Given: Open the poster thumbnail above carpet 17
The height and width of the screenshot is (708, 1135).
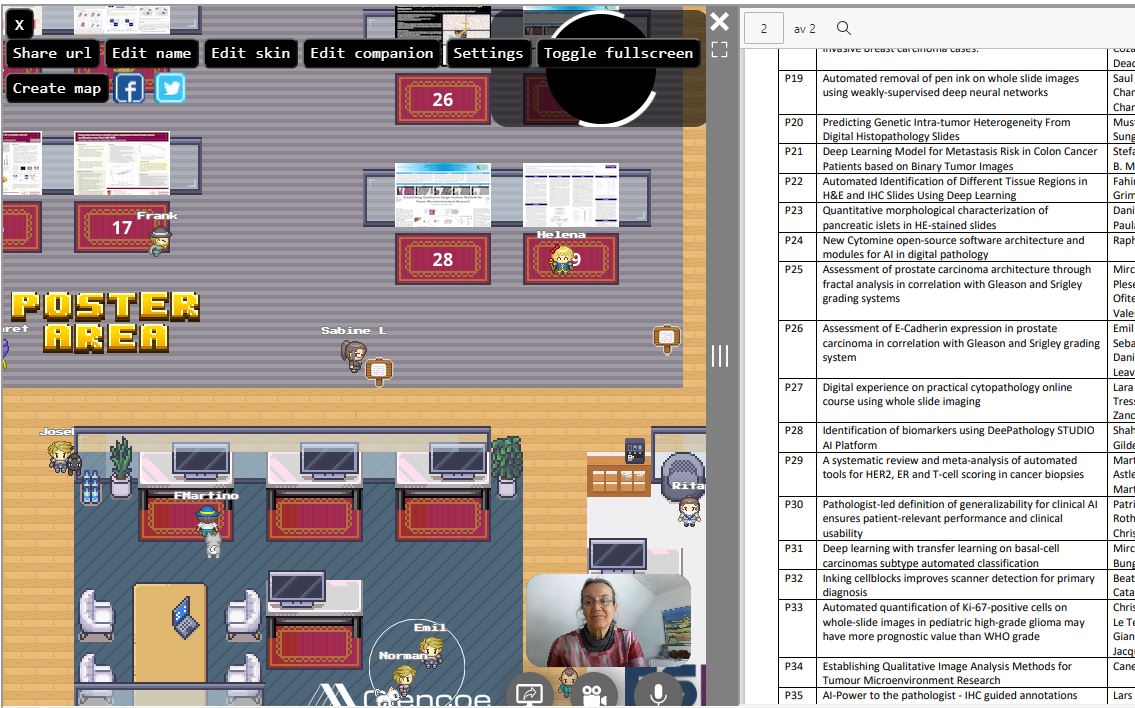Looking at the screenshot, I should click(122, 163).
